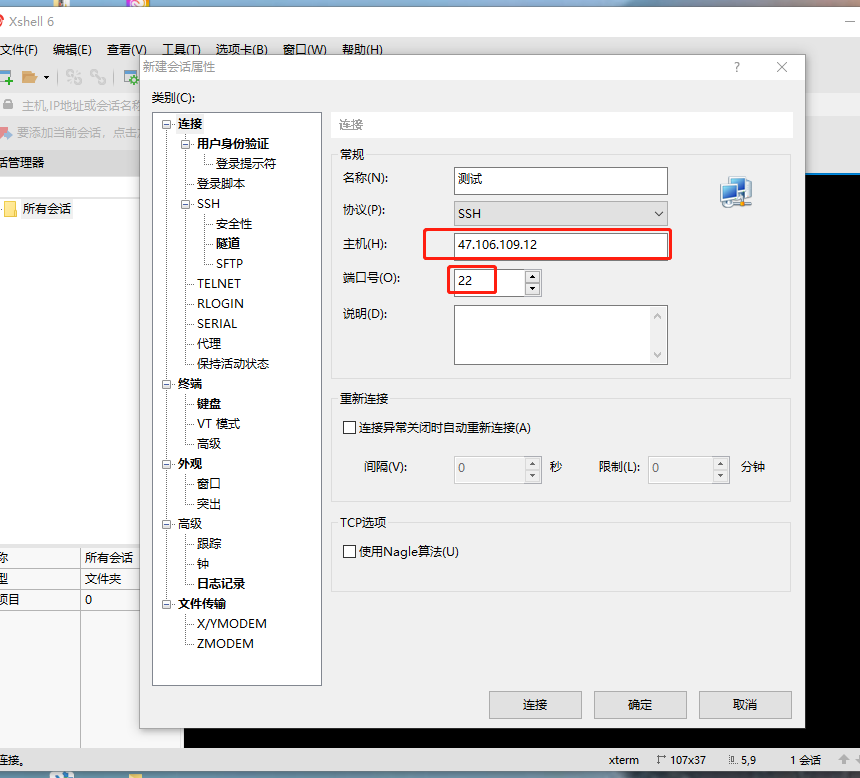Click the disconnect toolbar icon
Image resolution: width=860 pixels, height=778 pixels.
73,77
